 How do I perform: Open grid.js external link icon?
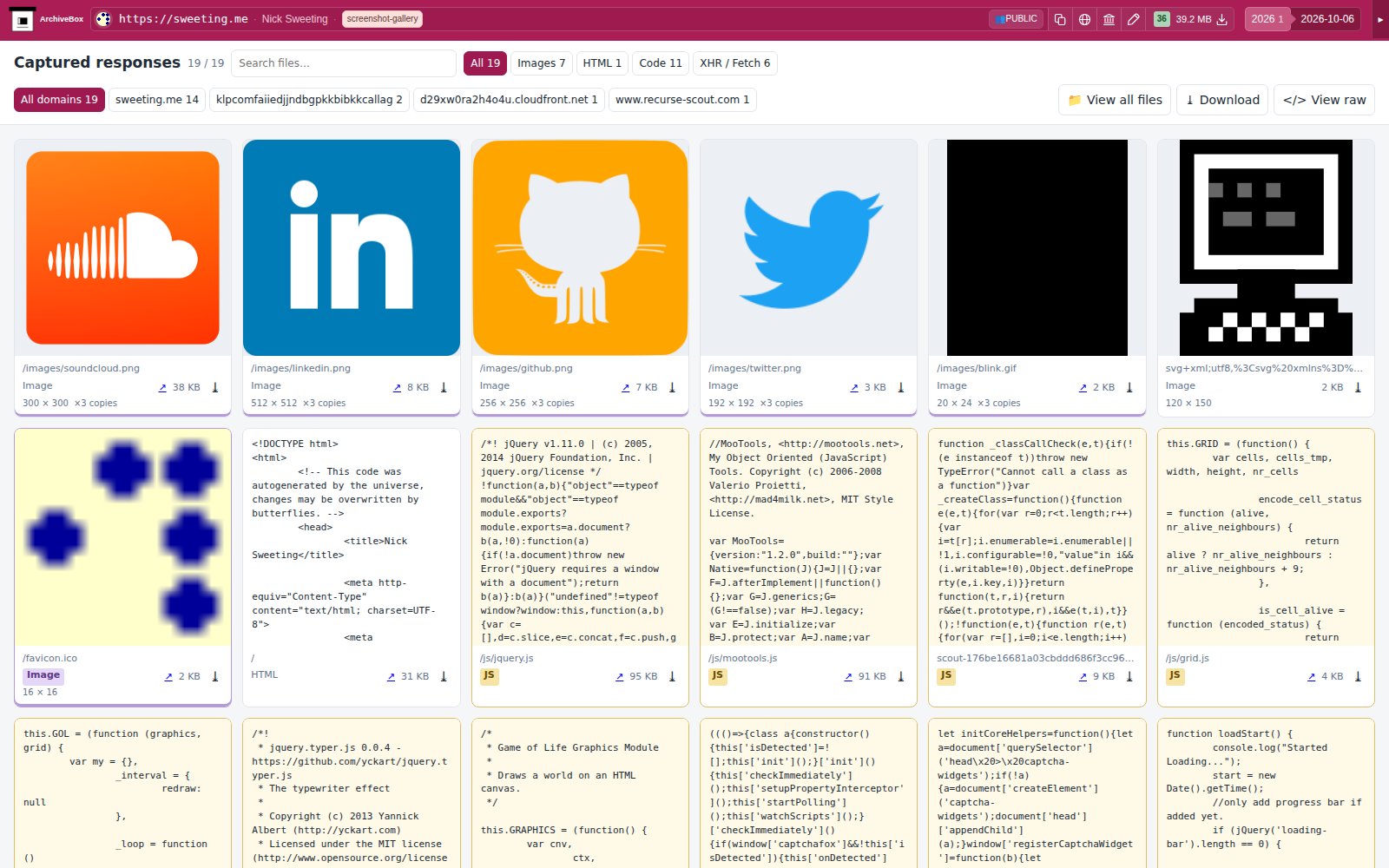[1311, 676]
